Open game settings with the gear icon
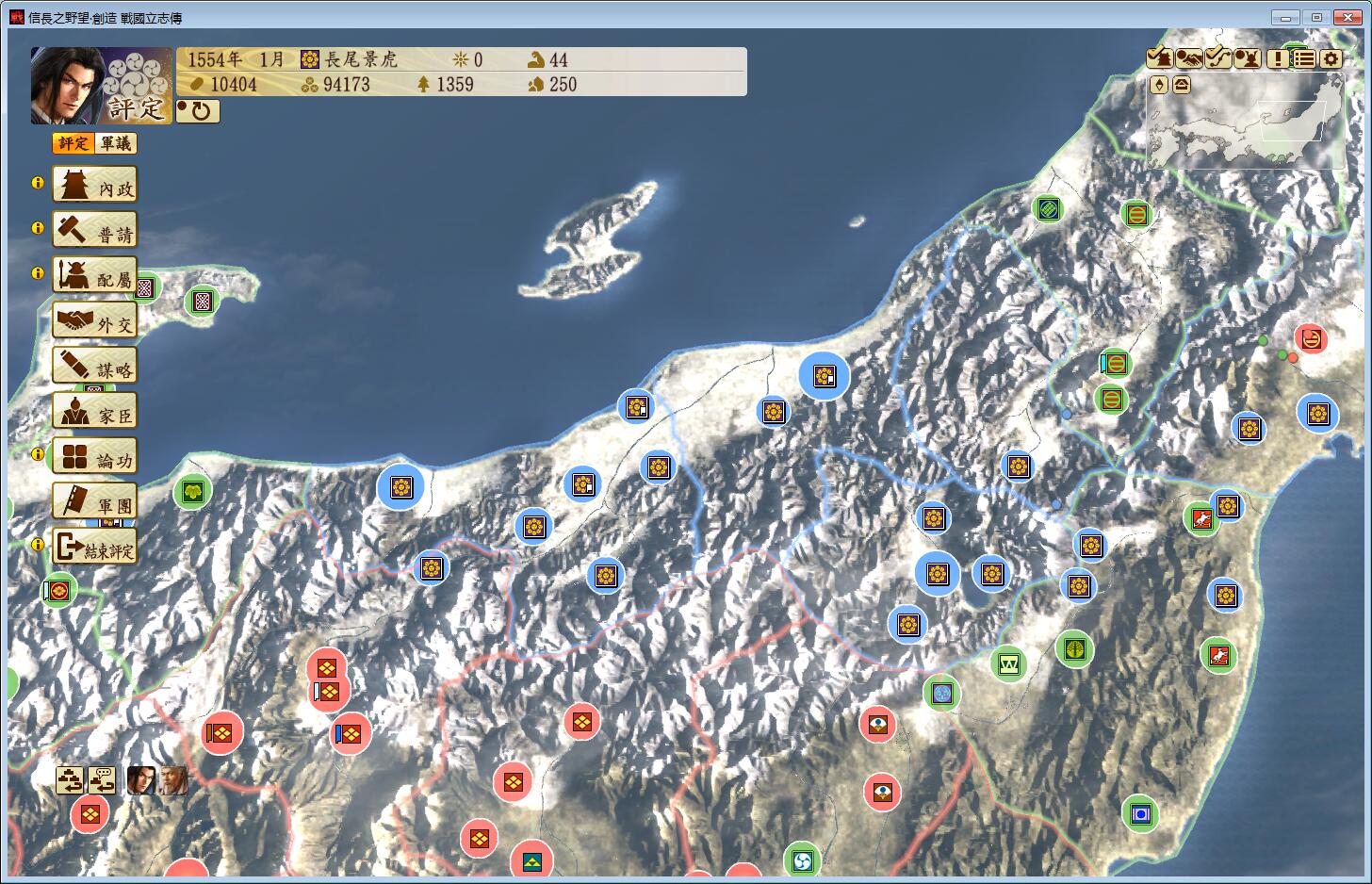This screenshot has height=884, width=1372. pos(1331,58)
